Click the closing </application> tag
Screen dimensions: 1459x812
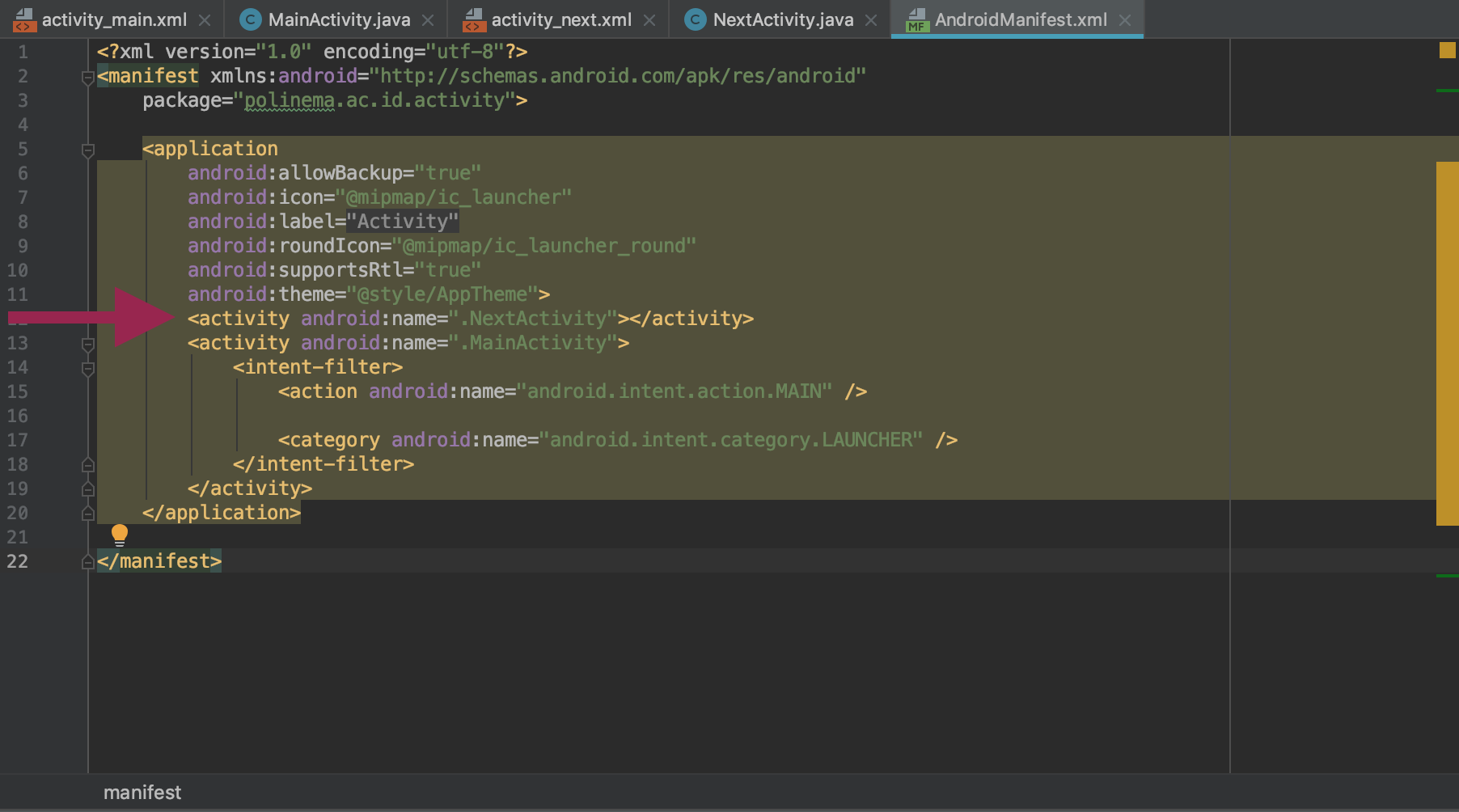click(222, 513)
